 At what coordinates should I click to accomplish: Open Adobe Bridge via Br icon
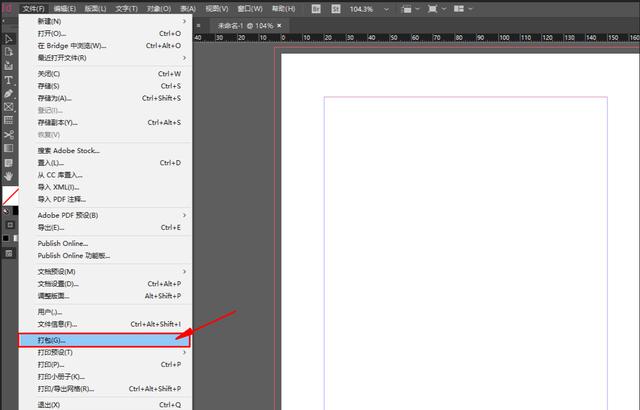tap(316, 9)
